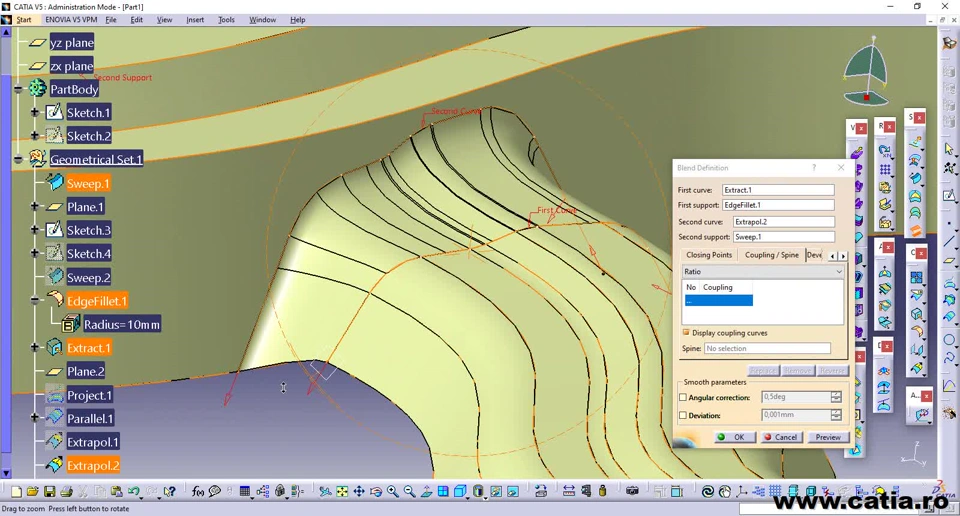Open the Formula f(x) tool
960x516 pixels.
197,491
